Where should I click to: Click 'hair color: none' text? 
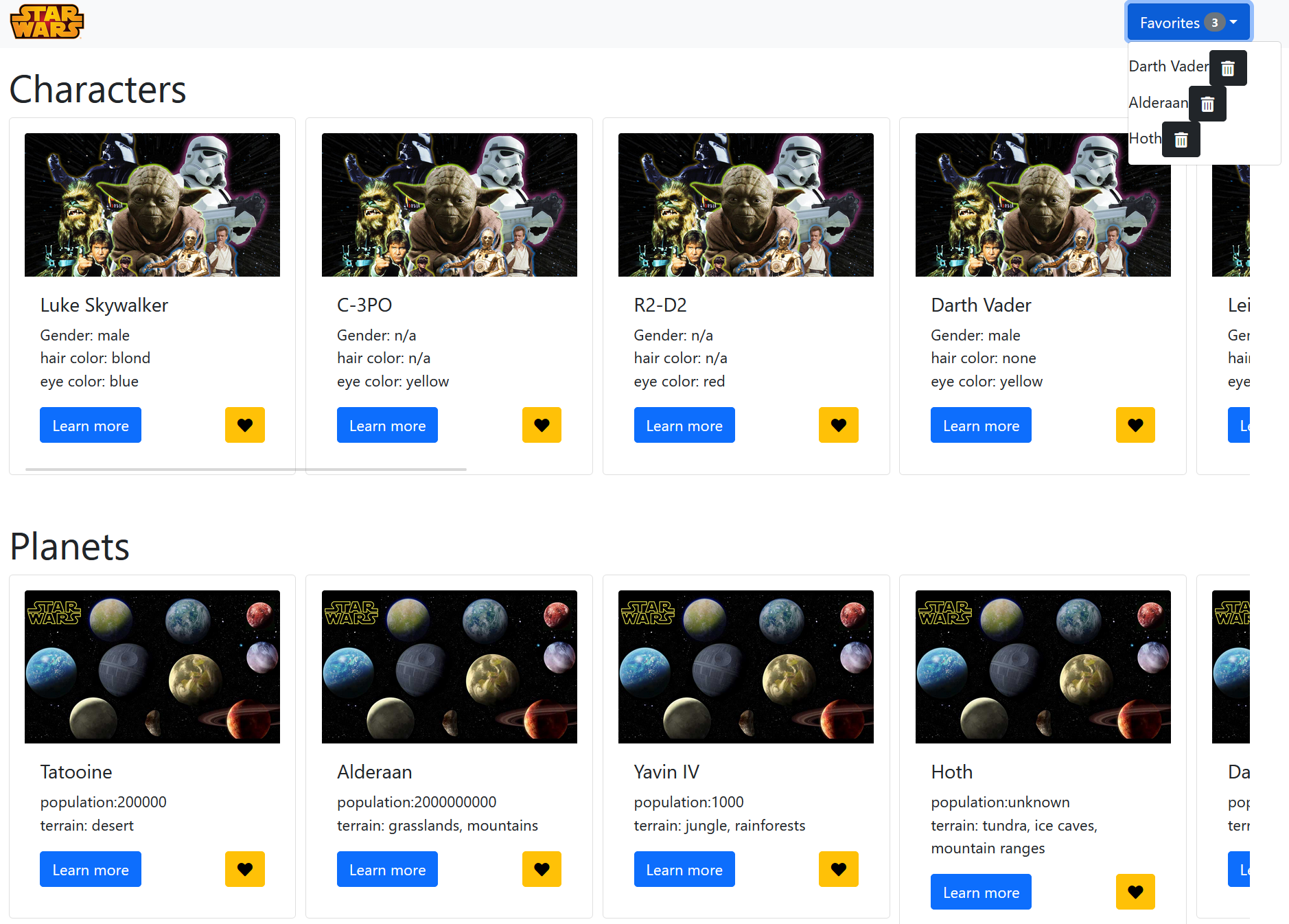[984, 358]
